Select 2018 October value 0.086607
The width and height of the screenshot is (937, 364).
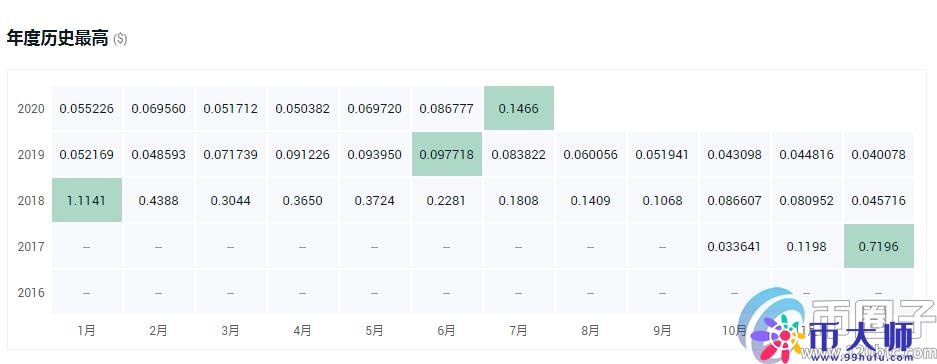point(734,200)
